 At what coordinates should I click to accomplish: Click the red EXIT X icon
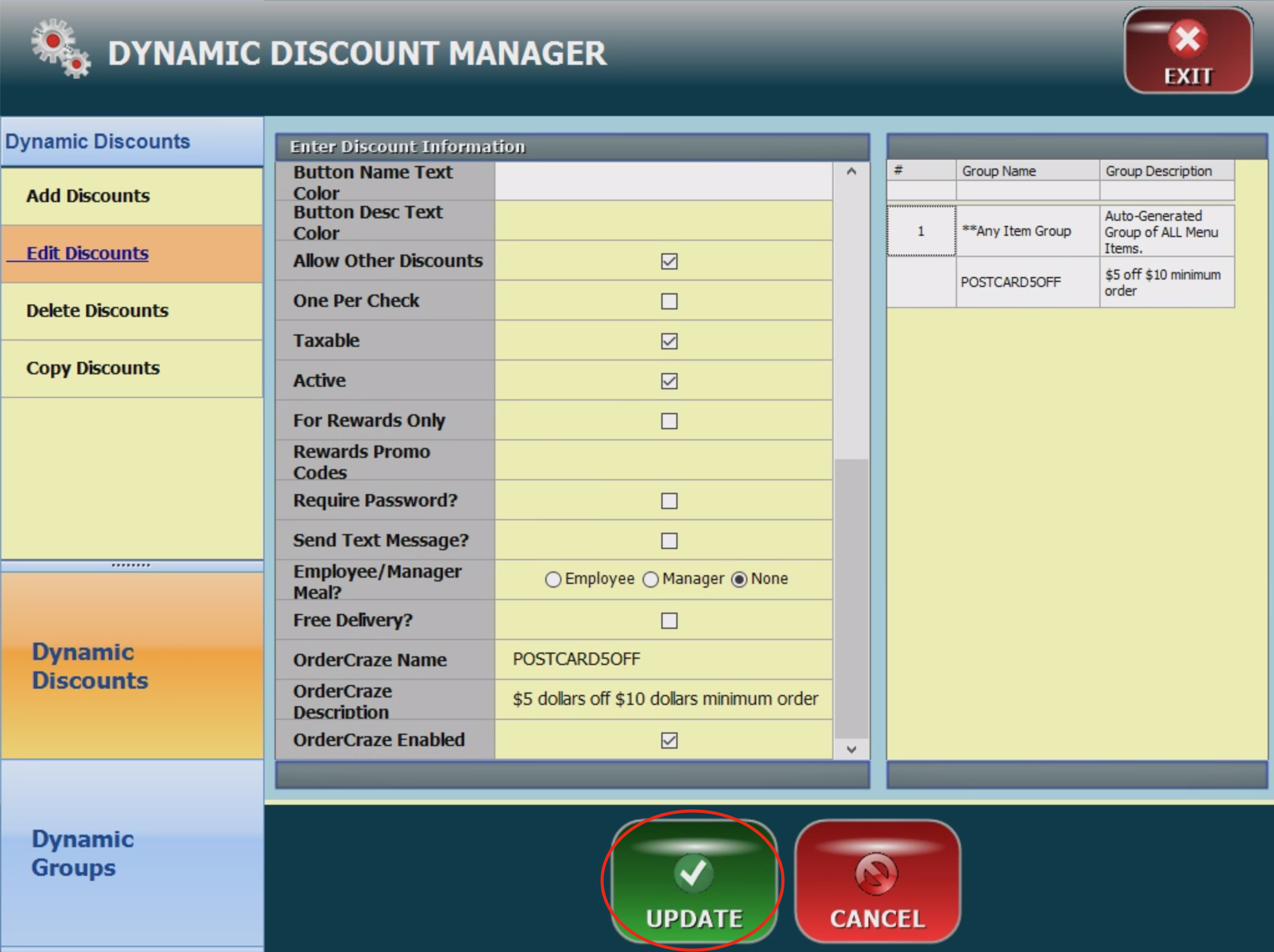1187,39
